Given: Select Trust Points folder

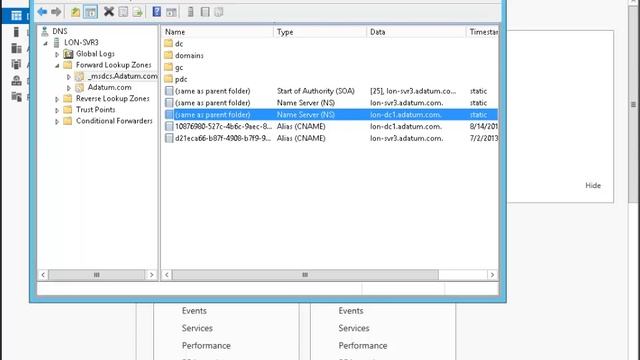Looking at the screenshot, I should point(96,110).
